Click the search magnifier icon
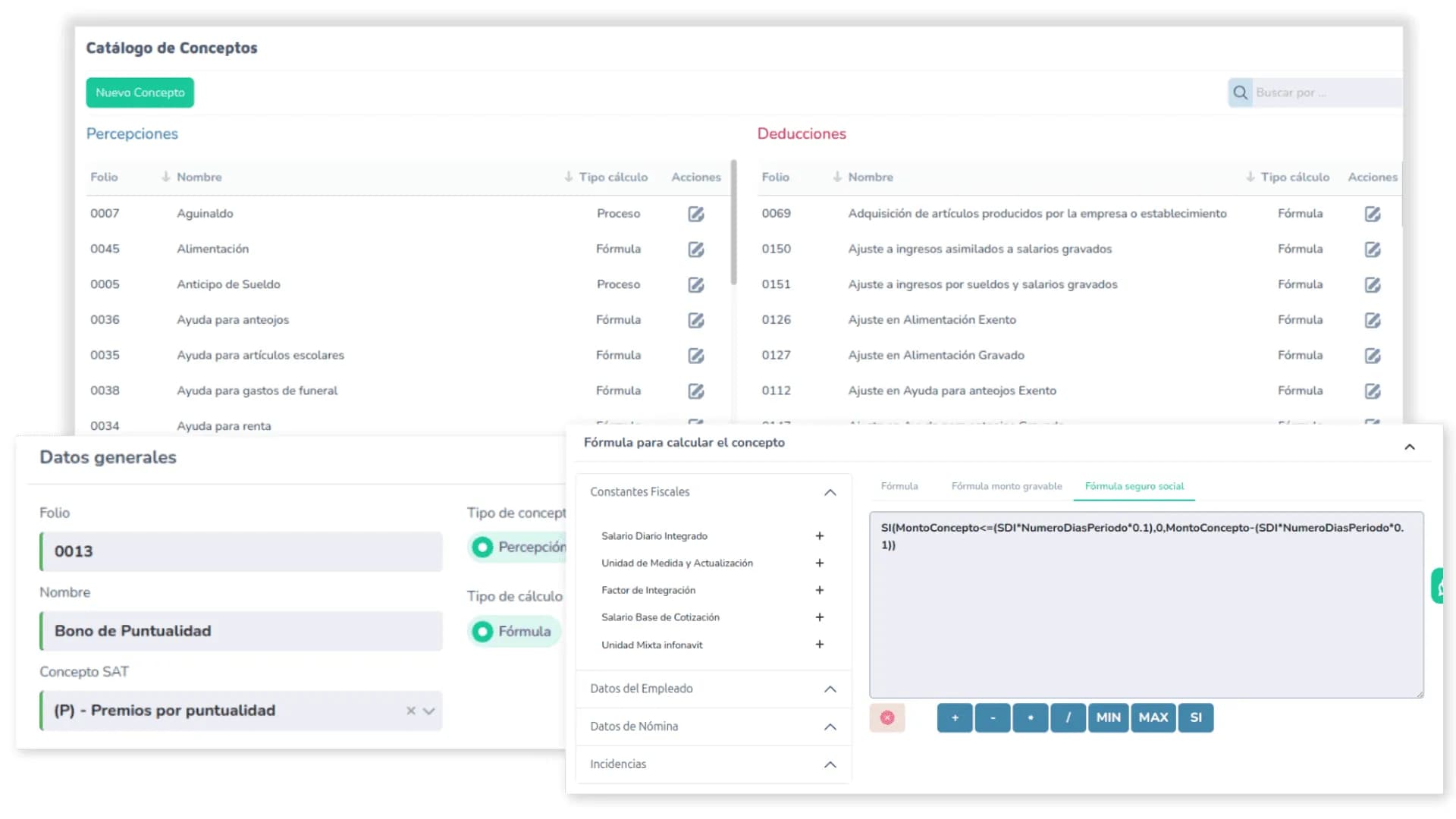 [x=1240, y=93]
